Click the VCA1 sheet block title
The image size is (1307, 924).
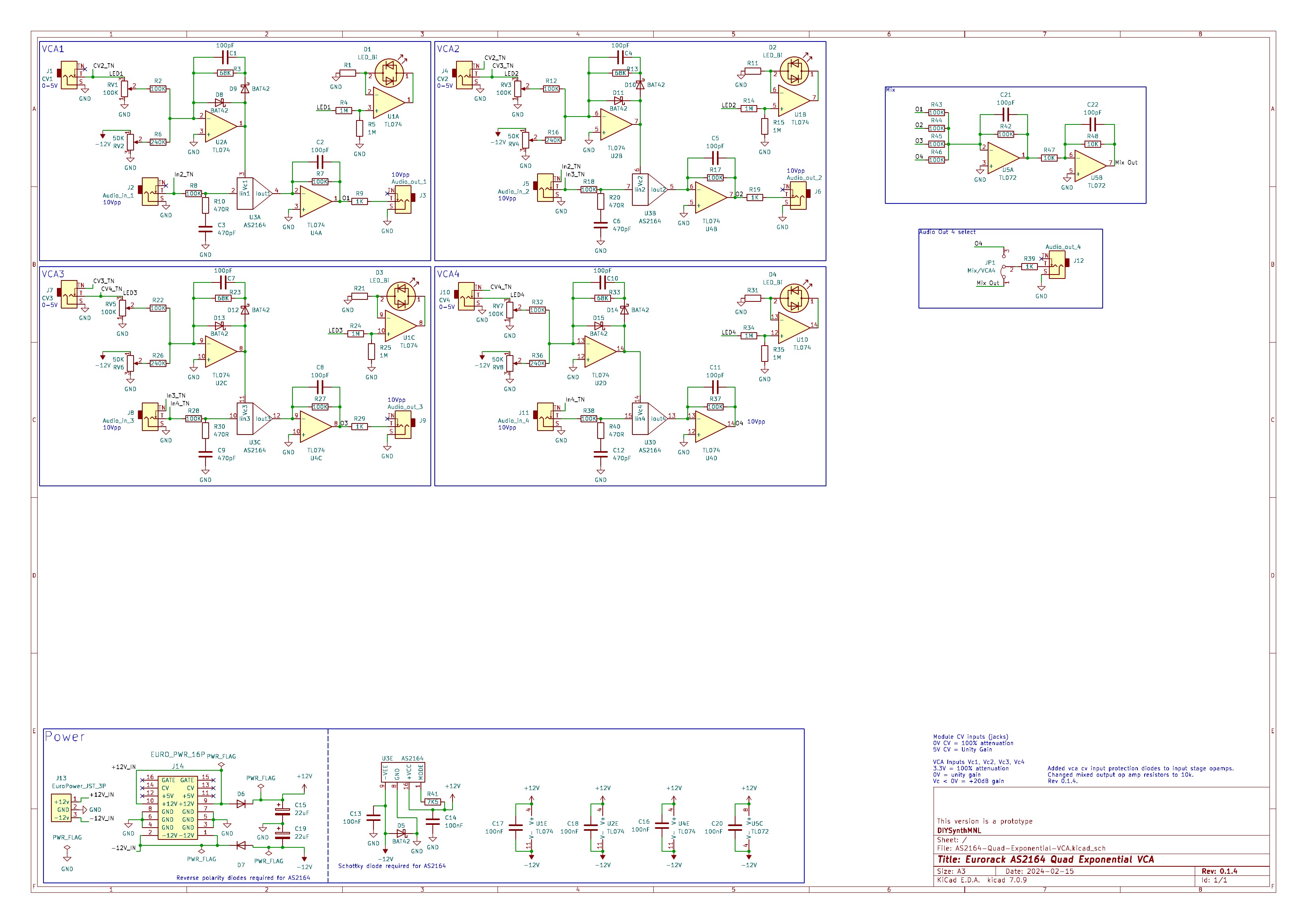pyautogui.click(x=53, y=49)
